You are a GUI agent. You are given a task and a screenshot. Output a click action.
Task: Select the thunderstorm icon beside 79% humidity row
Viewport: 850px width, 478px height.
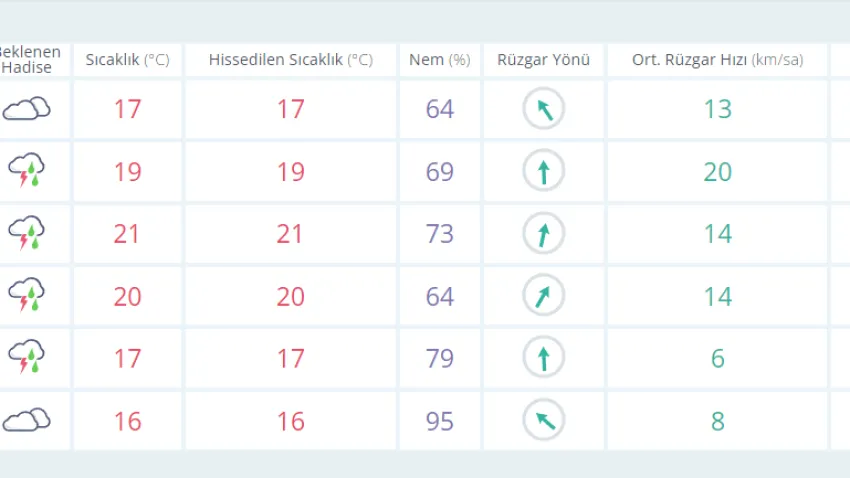27,358
